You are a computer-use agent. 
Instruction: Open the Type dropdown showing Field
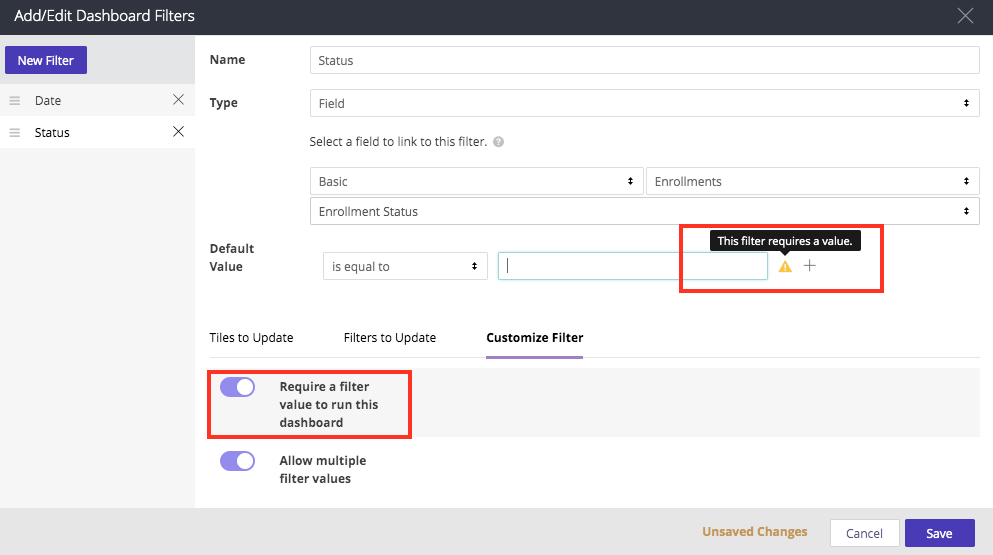[x=644, y=103]
